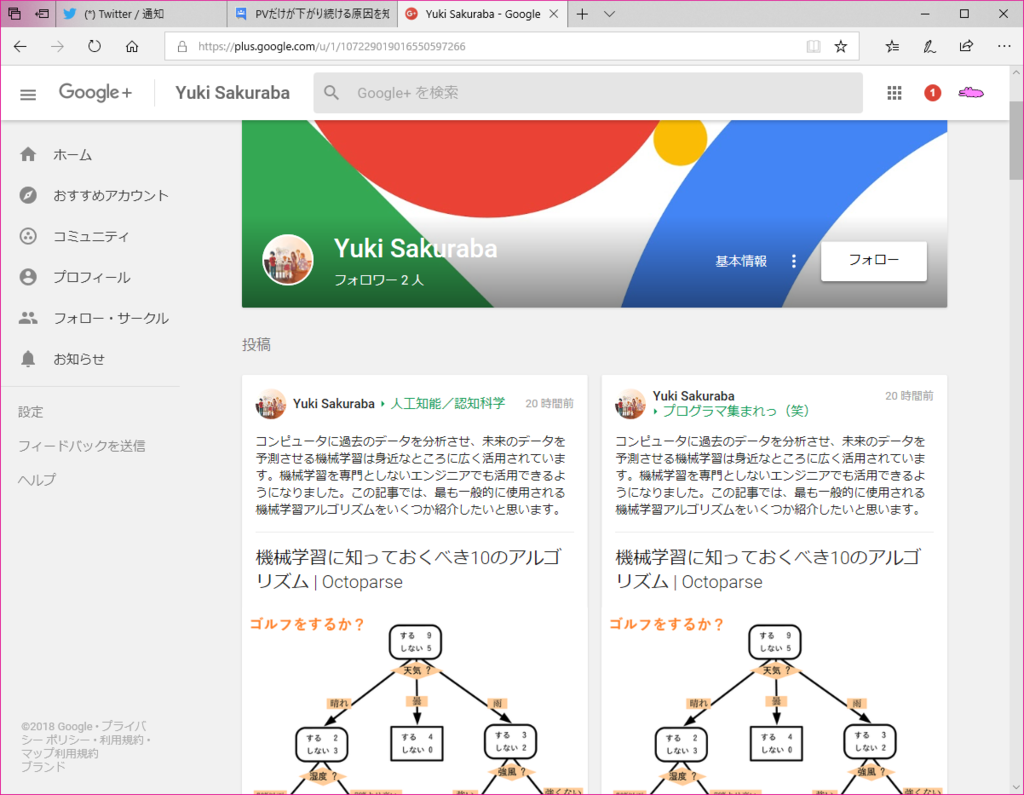Click author avatar in right post
This screenshot has height=795, width=1024.
pyautogui.click(x=630, y=404)
